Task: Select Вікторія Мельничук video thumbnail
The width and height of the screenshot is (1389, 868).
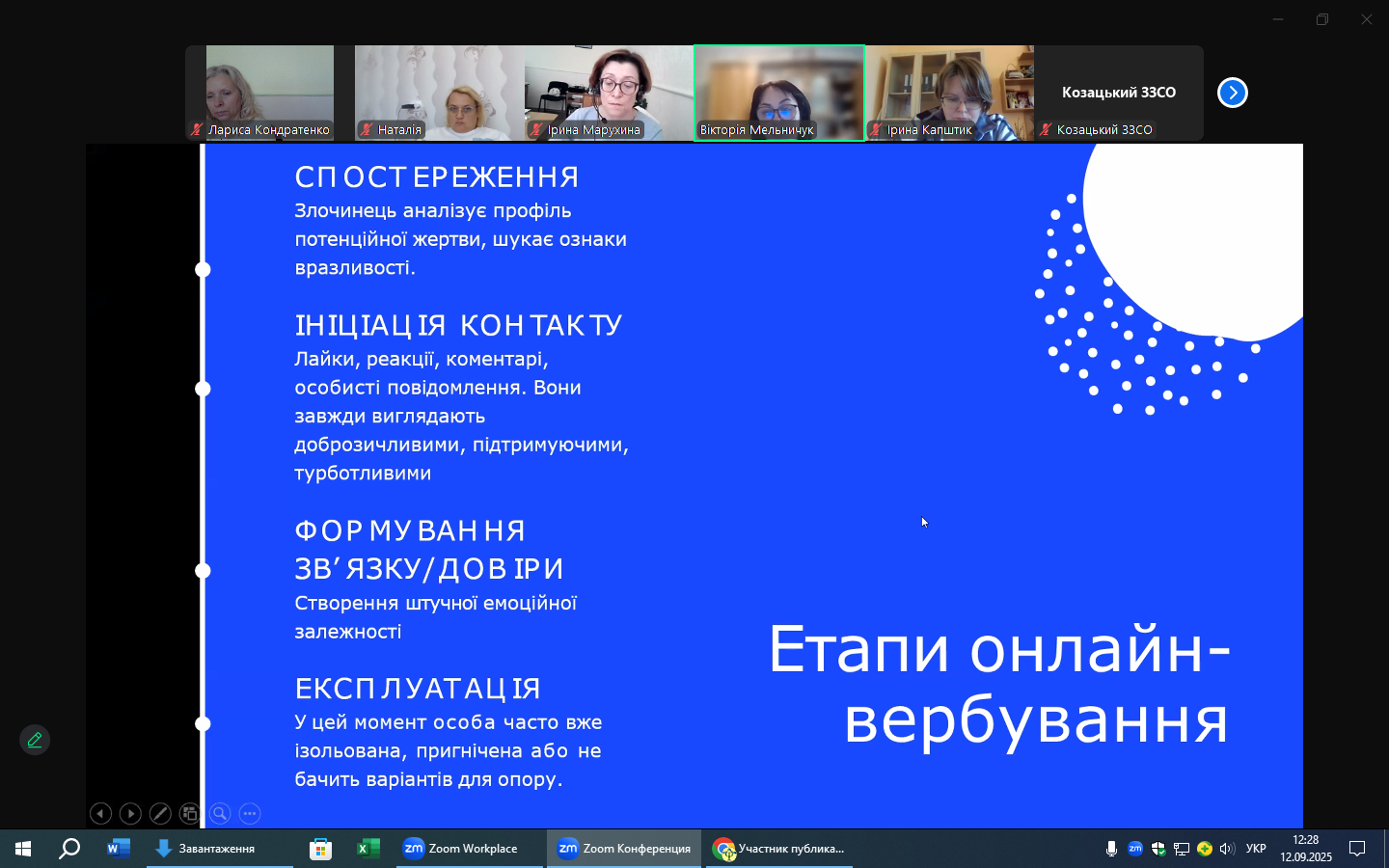Action: click(x=779, y=93)
